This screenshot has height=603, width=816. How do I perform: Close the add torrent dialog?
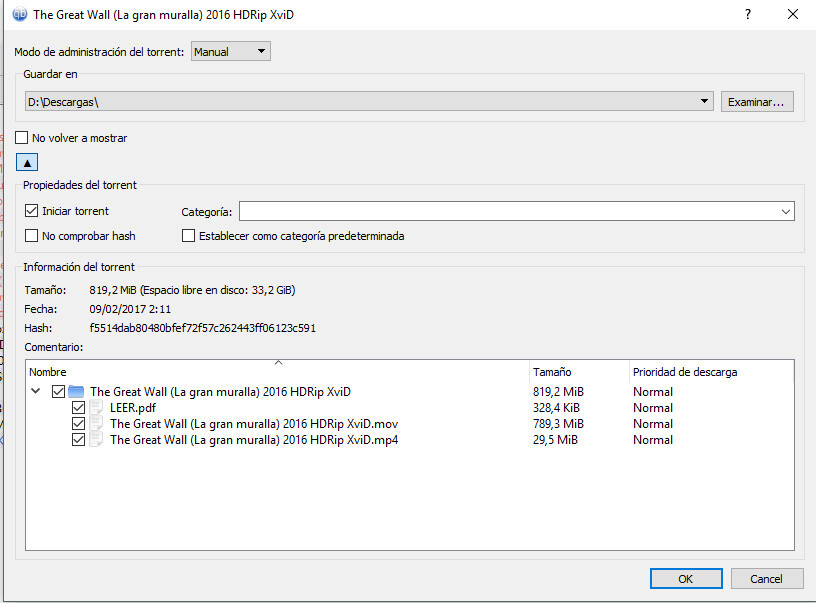(x=793, y=14)
